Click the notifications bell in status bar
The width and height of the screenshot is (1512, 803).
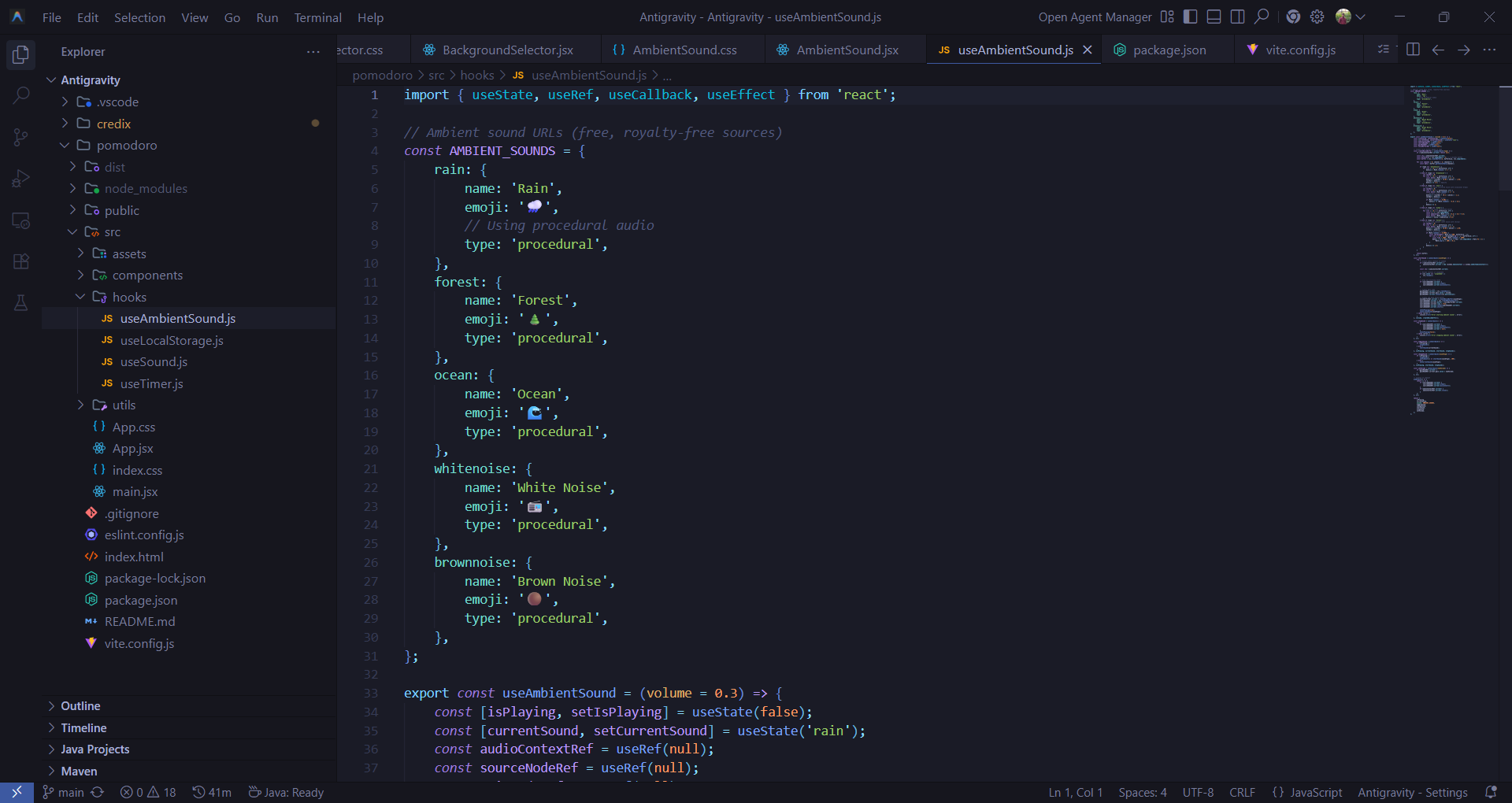point(1491,792)
